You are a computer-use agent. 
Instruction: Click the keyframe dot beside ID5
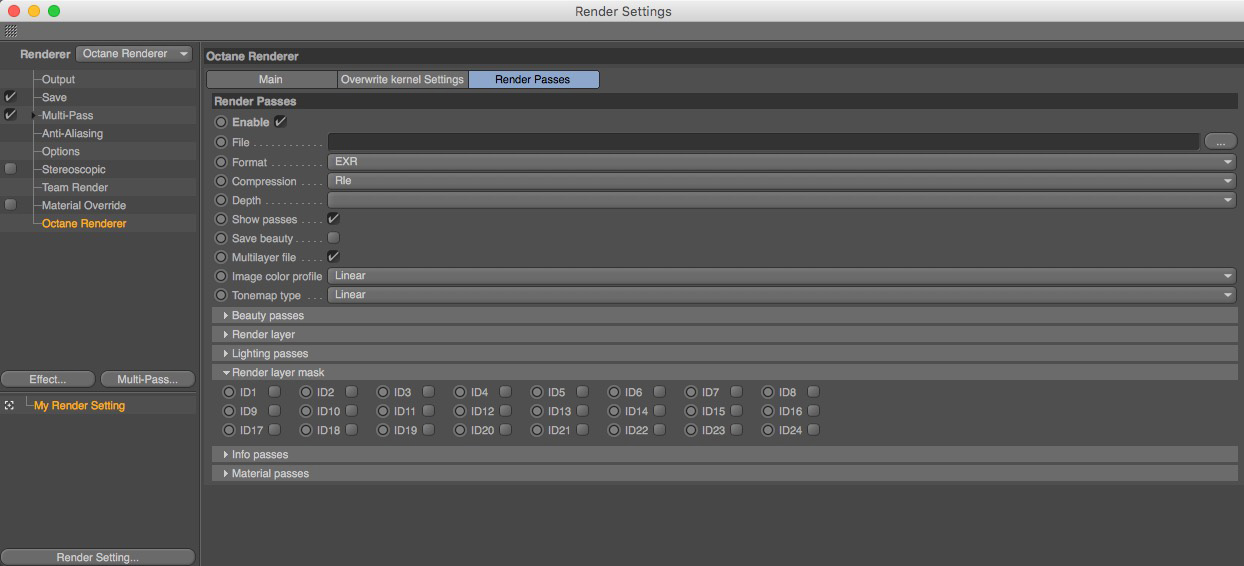coord(537,392)
